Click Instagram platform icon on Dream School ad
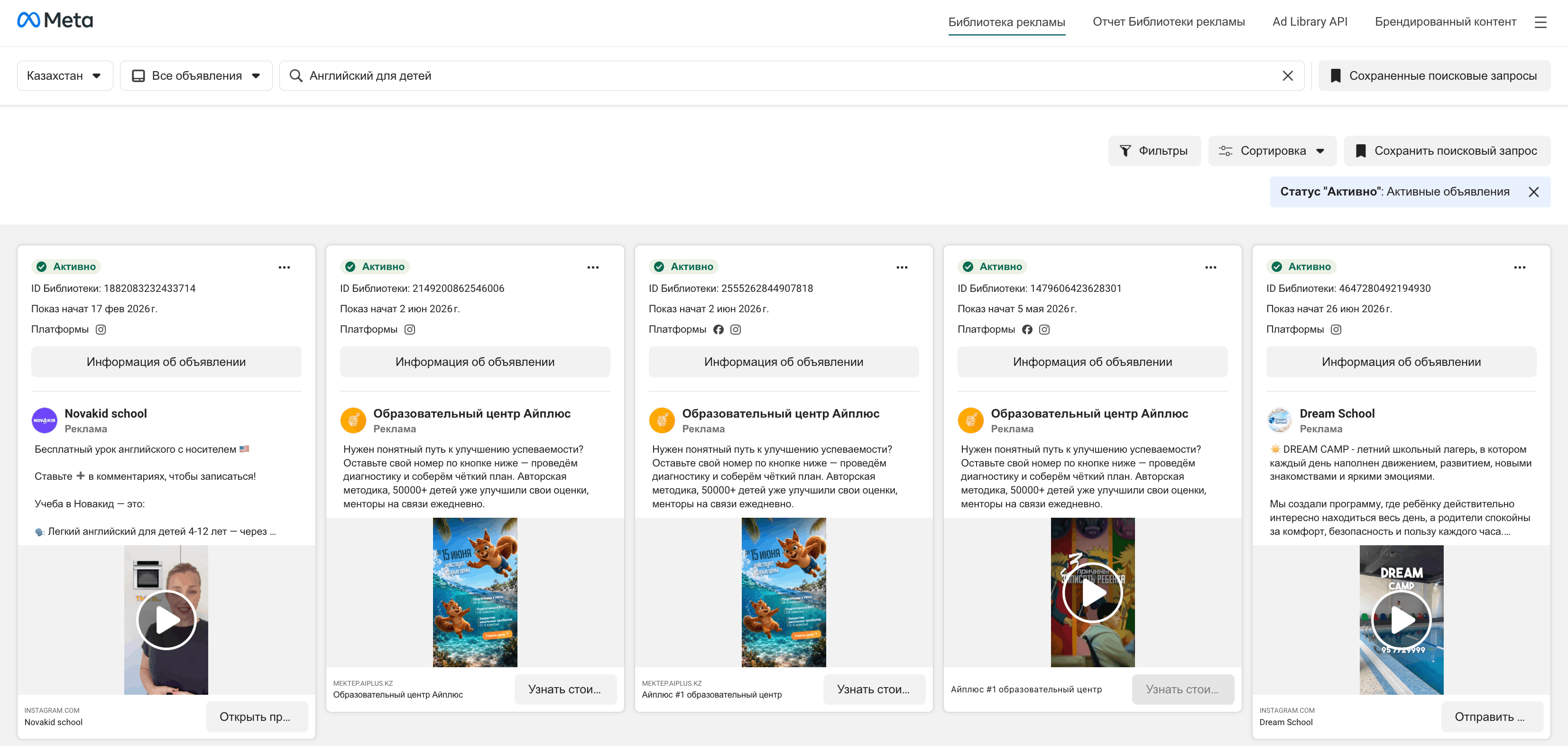The image size is (1568, 746). point(1336,329)
